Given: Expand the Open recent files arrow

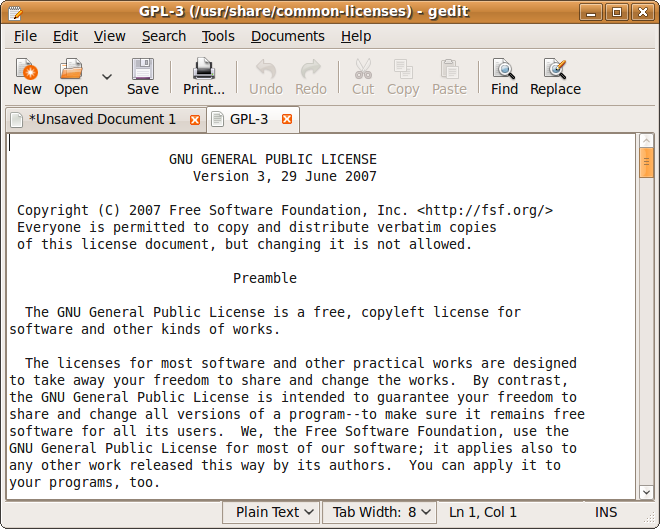Looking at the screenshot, I should click(x=107, y=75).
